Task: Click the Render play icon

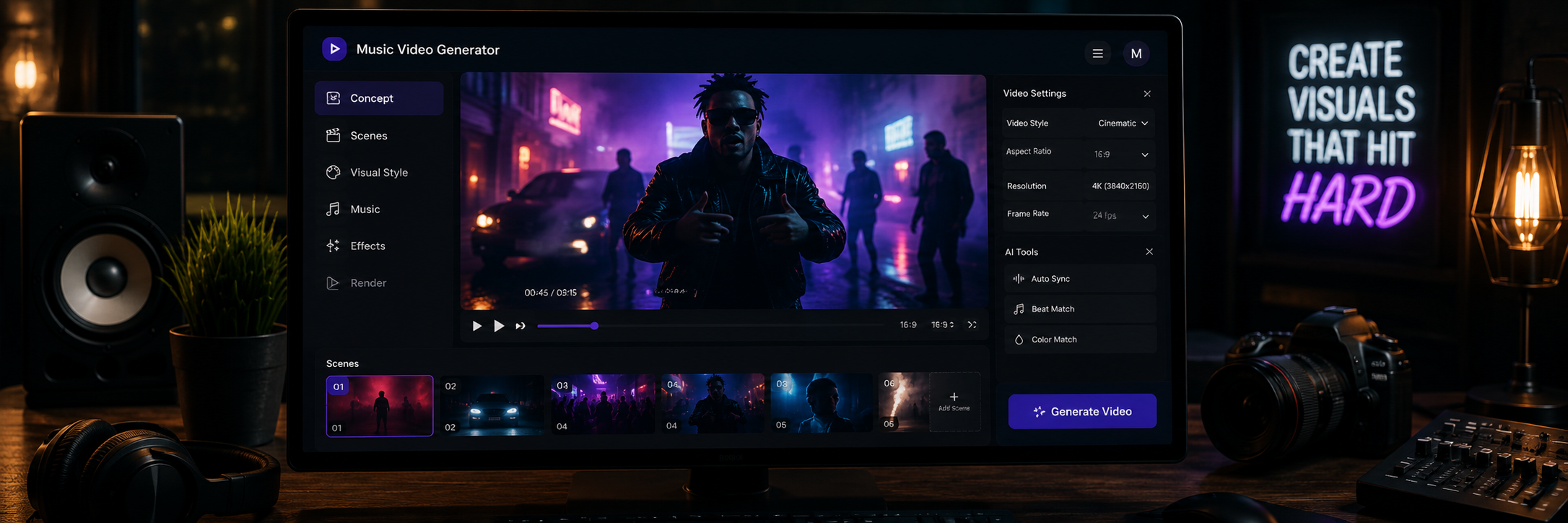Action: pyautogui.click(x=334, y=283)
